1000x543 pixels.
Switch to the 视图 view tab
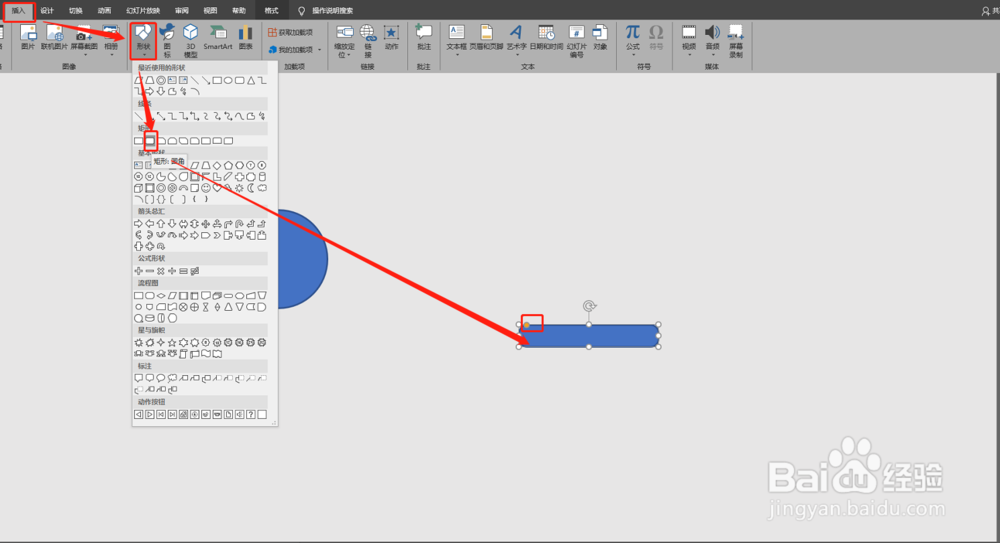tap(210, 10)
